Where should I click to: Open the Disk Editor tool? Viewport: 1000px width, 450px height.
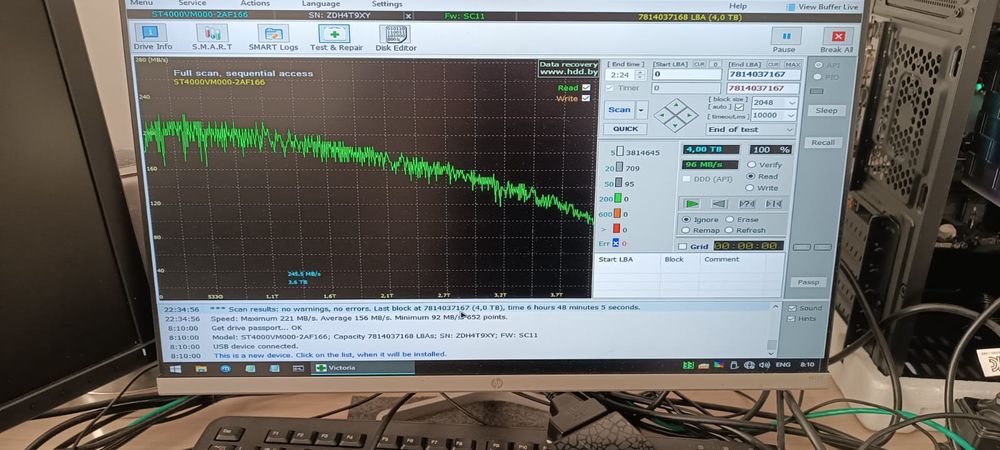tap(395, 38)
